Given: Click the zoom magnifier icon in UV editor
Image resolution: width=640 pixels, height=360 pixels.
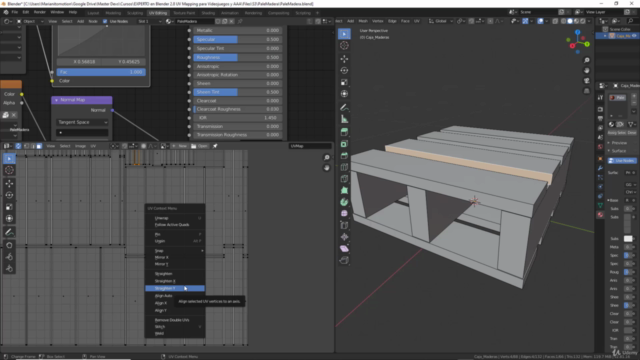Looking at the screenshot, I should coord(327,158).
